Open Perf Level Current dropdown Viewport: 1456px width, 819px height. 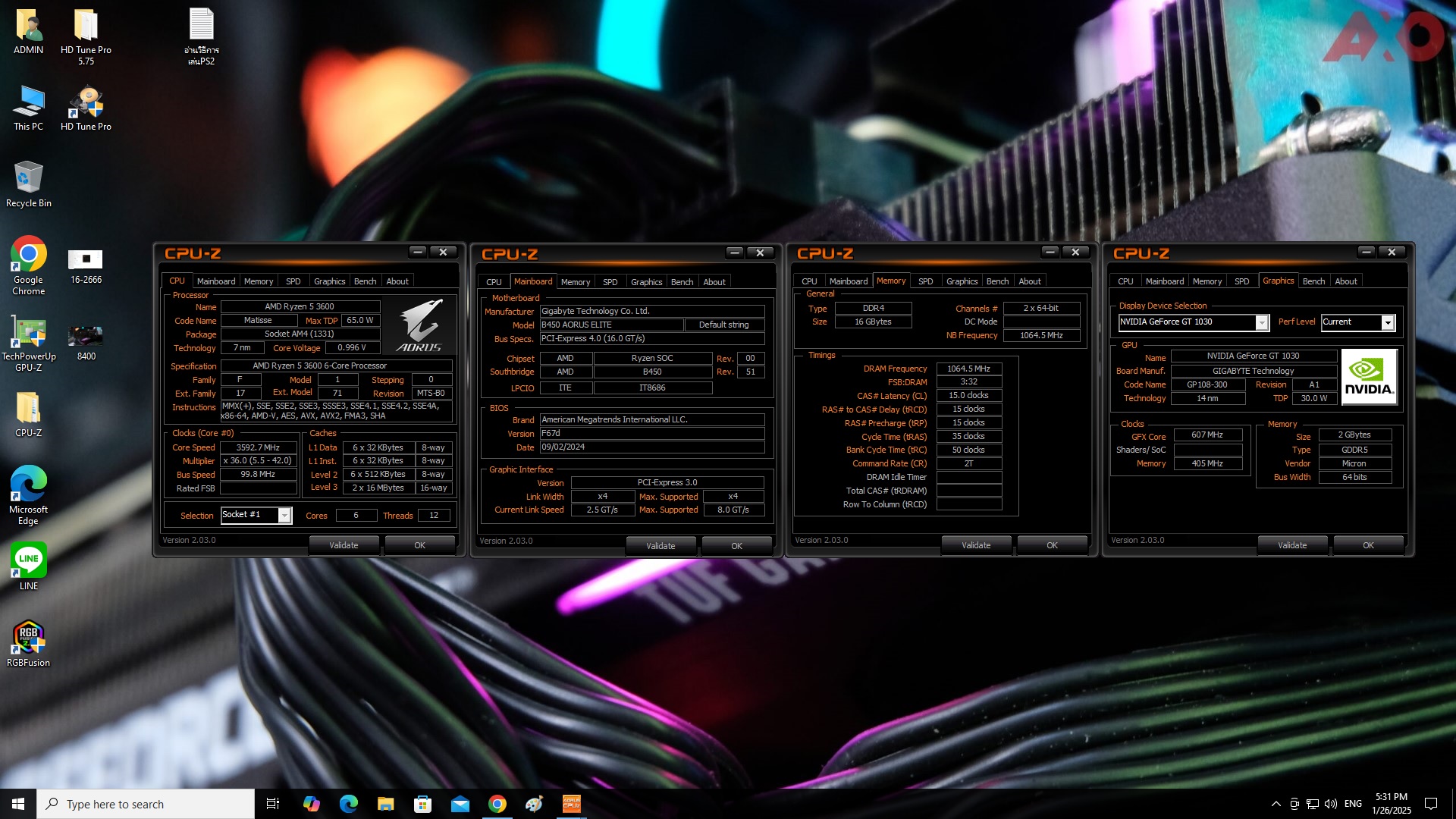pos(1357,322)
